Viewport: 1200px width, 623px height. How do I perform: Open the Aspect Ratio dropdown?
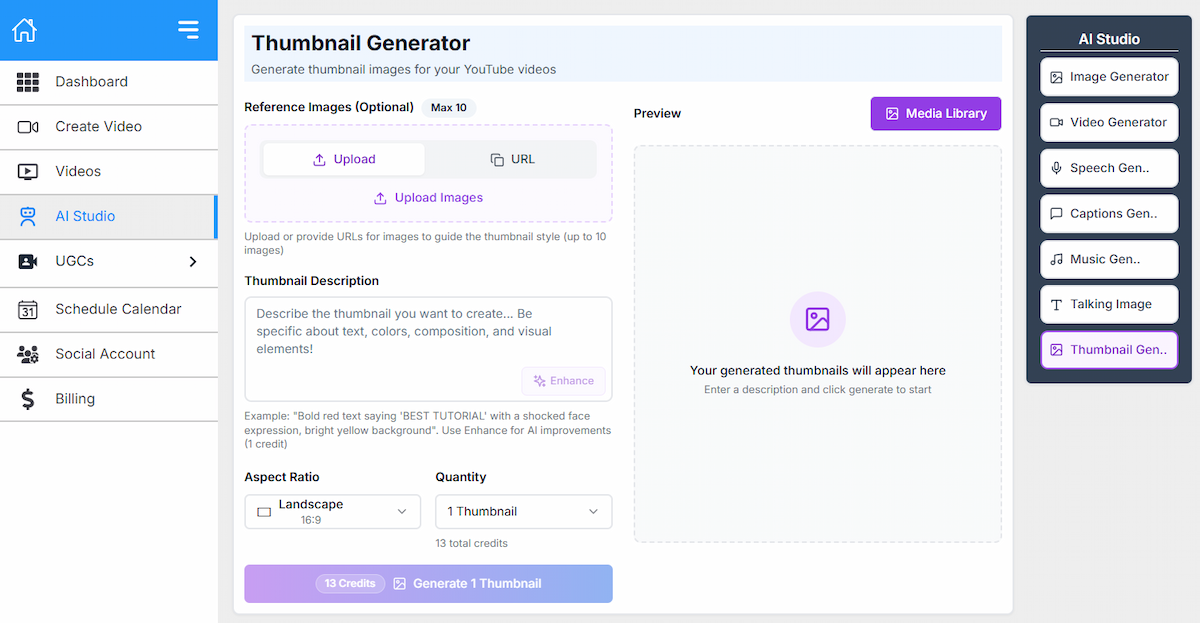(x=332, y=511)
